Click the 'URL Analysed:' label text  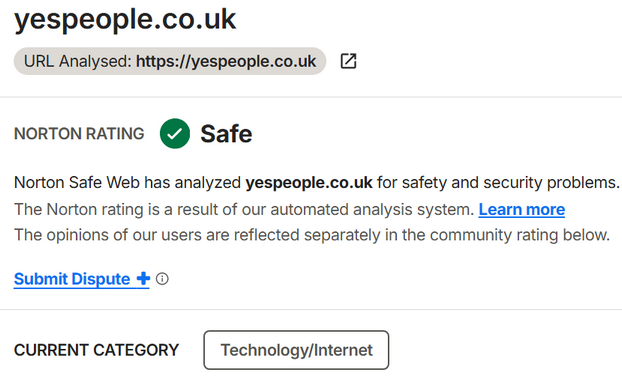[77, 61]
